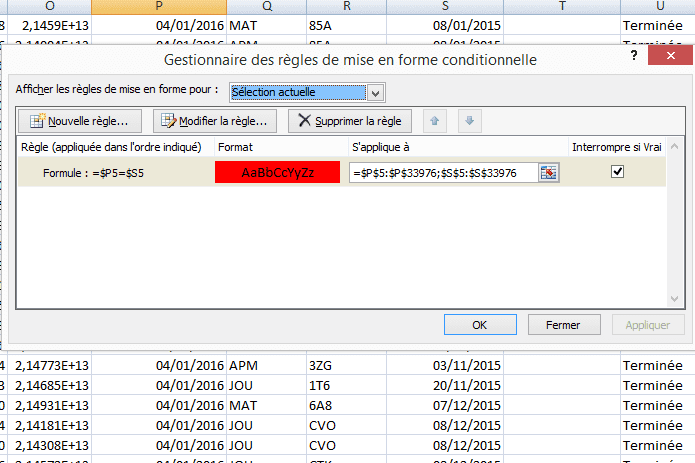The height and width of the screenshot is (463, 695).
Task: Select column U header
Action: 660,6
